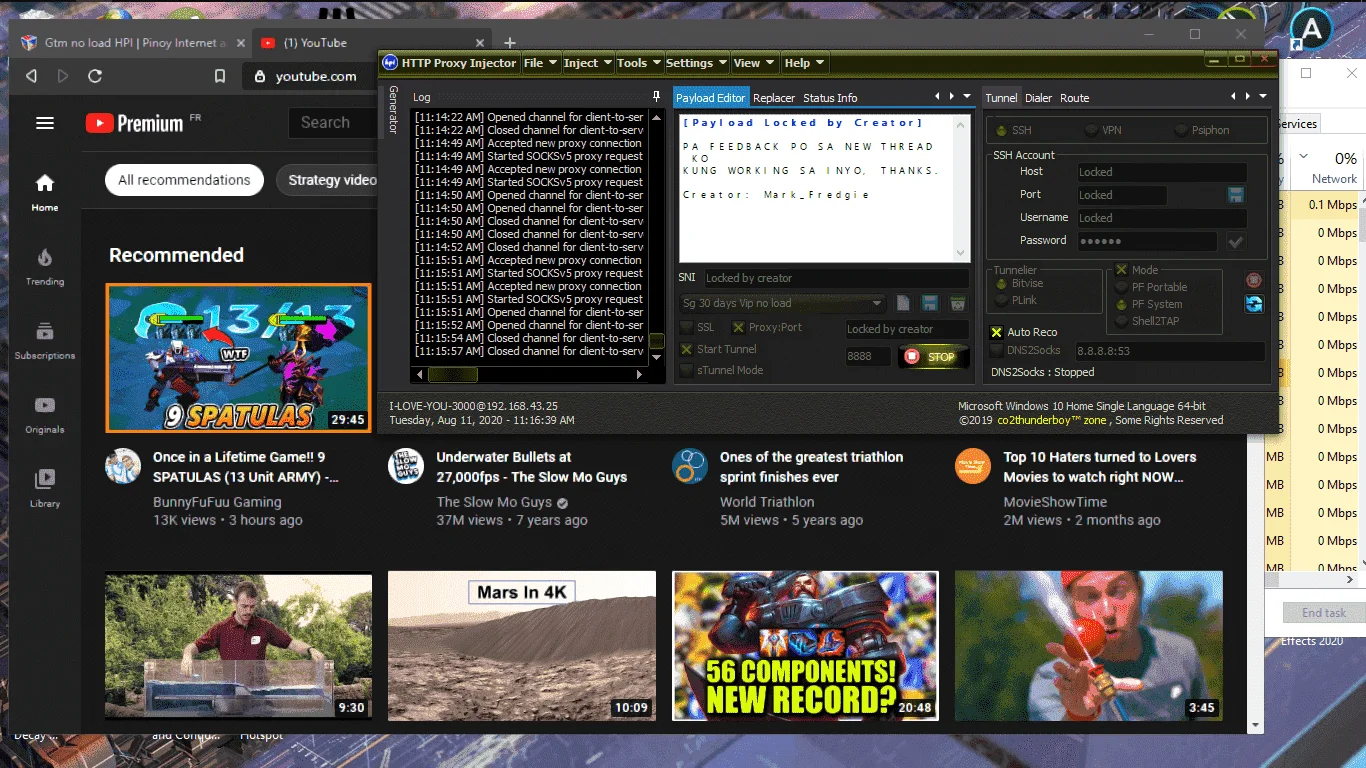Image resolution: width=1366 pixels, height=768 pixels.
Task: Enable the sTunnel Mode checkbox
Action: click(686, 370)
